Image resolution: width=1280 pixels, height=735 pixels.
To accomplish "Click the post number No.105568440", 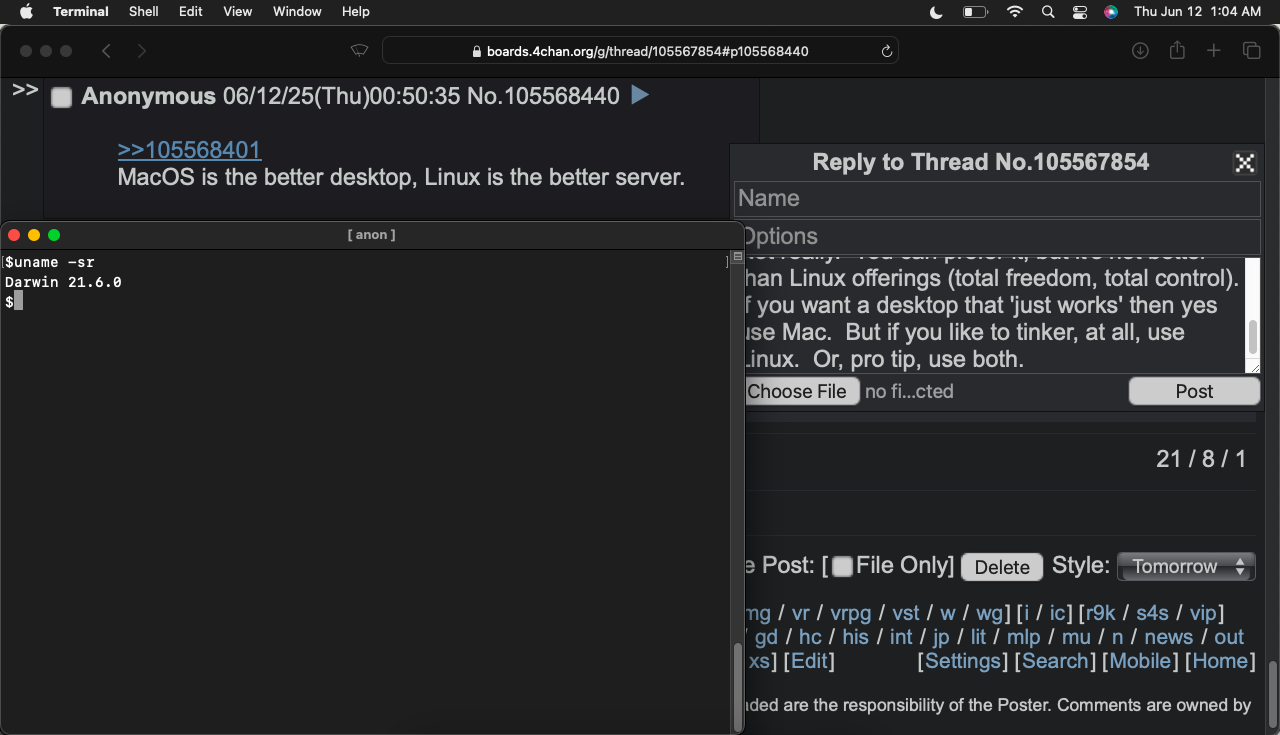I will [544, 97].
